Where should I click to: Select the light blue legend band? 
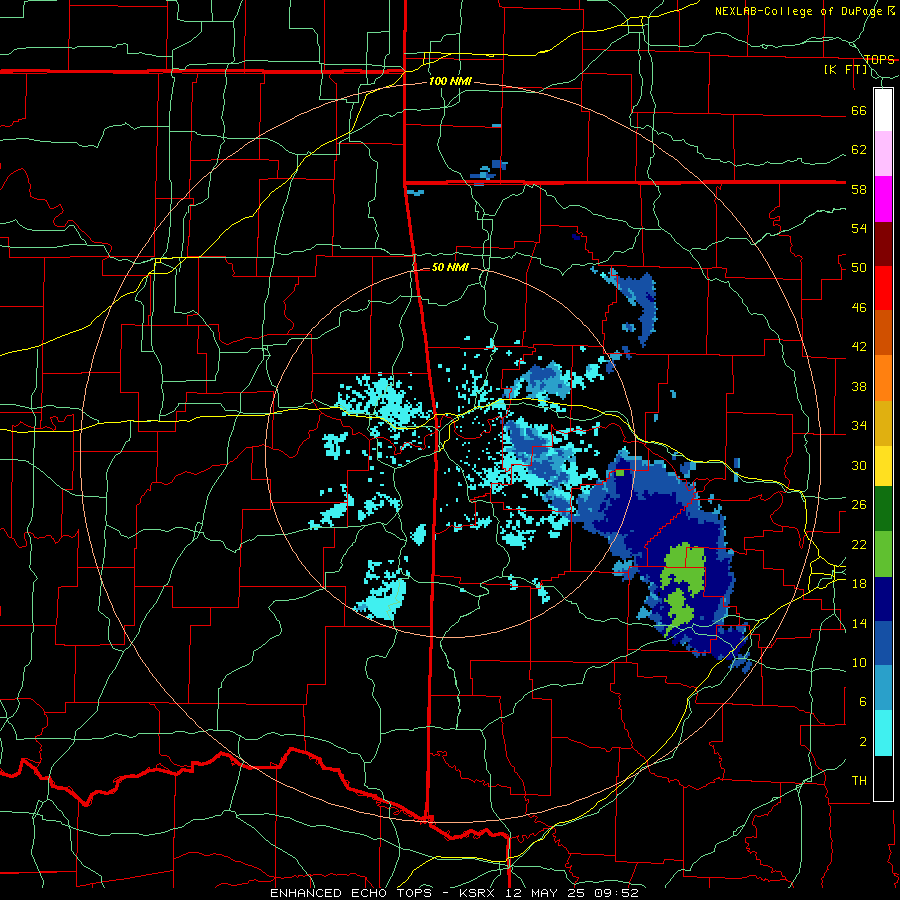pyautogui.click(x=883, y=688)
